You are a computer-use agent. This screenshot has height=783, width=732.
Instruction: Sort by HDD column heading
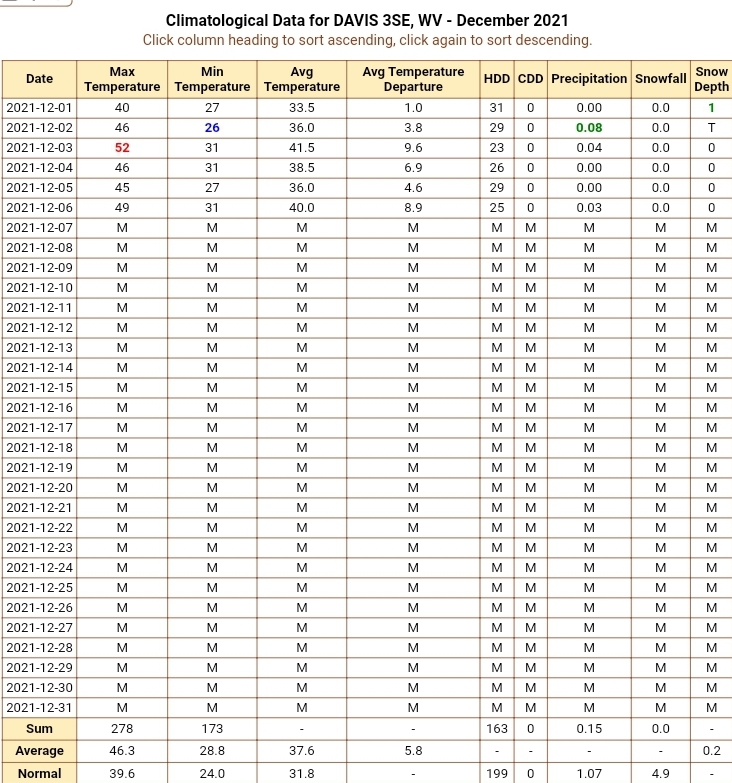[497, 79]
